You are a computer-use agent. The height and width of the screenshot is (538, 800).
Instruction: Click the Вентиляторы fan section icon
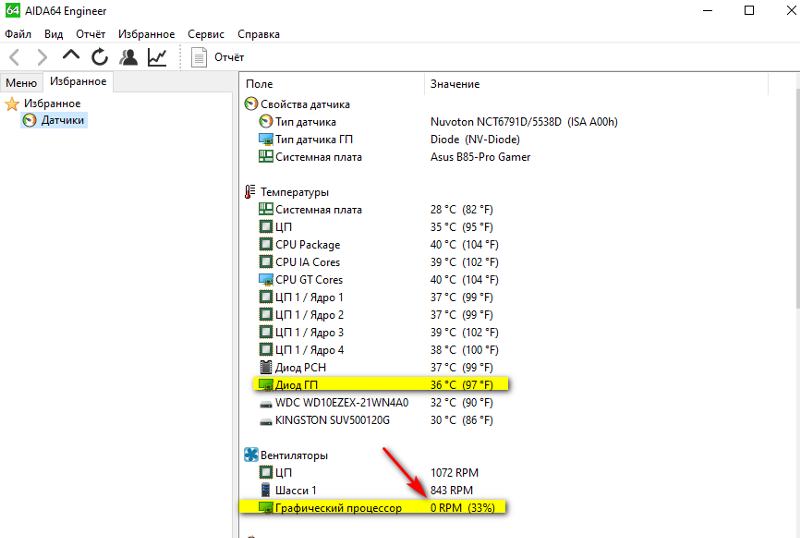click(x=251, y=455)
